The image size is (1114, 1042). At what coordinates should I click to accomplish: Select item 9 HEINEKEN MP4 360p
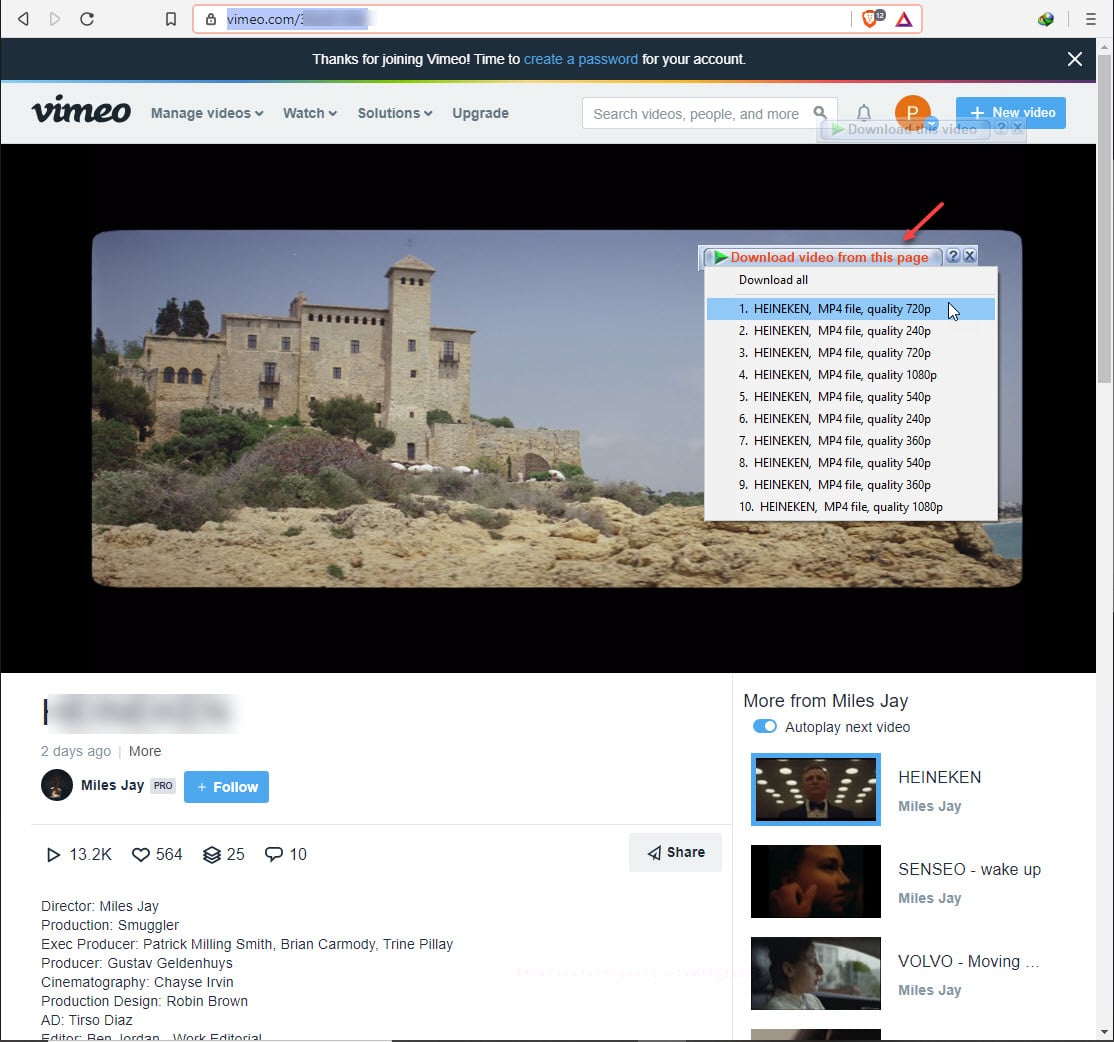click(x=850, y=485)
